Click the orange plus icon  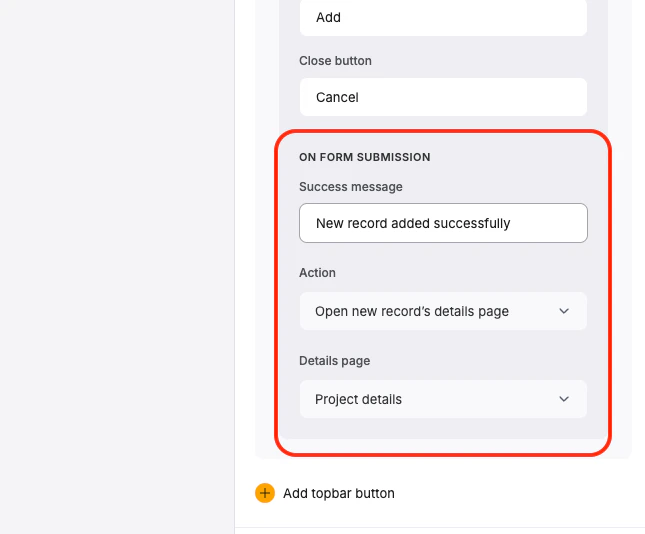pyautogui.click(x=265, y=493)
